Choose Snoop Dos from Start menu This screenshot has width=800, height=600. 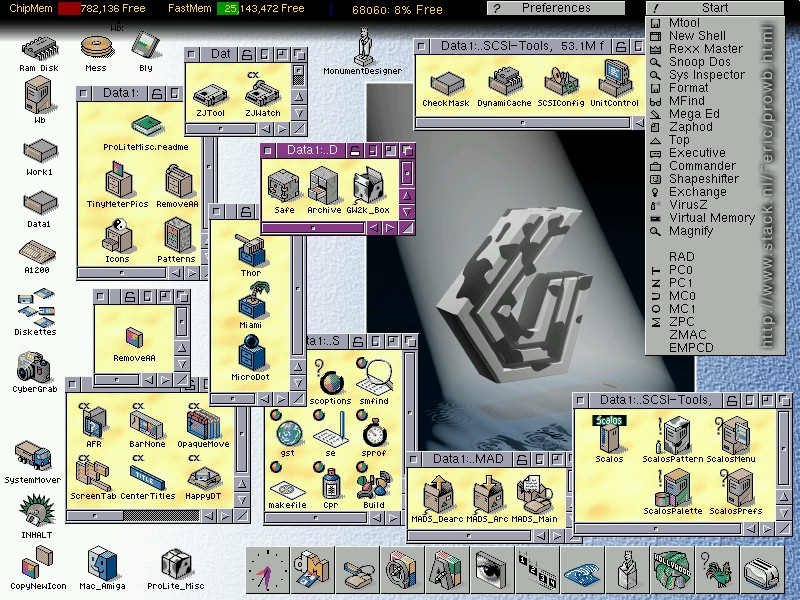coord(699,62)
